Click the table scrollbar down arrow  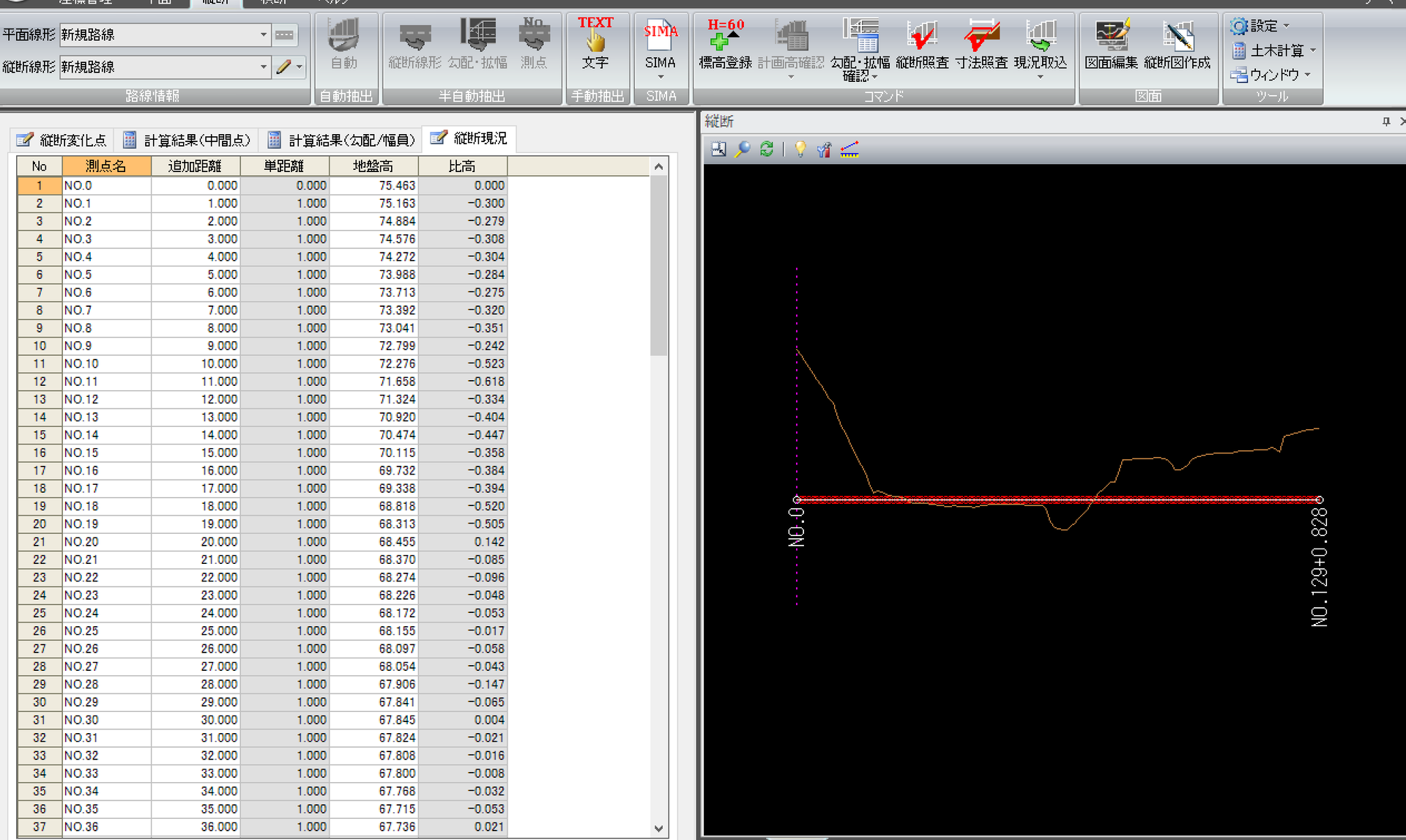pos(658,828)
